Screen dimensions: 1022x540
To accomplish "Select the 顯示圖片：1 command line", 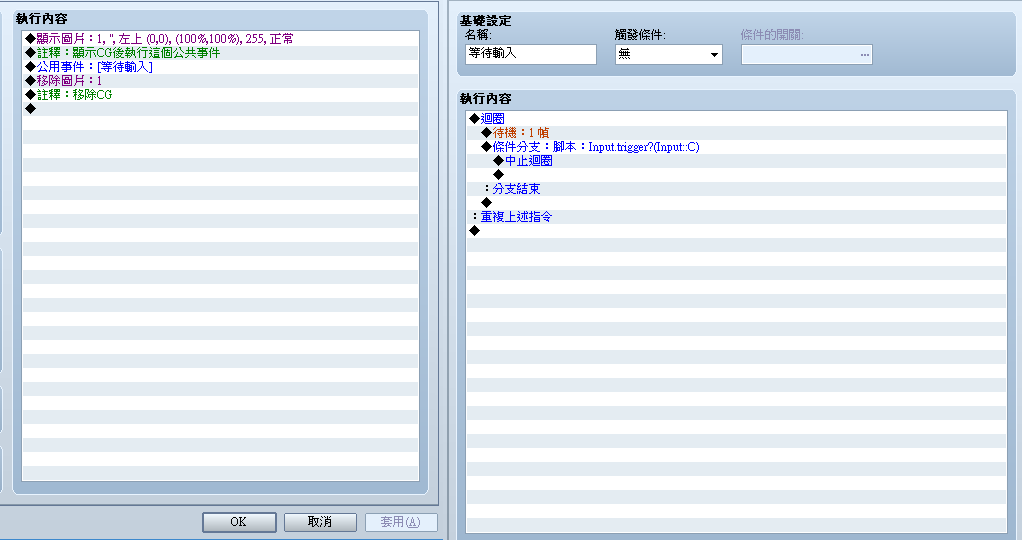I will coord(220,38).
